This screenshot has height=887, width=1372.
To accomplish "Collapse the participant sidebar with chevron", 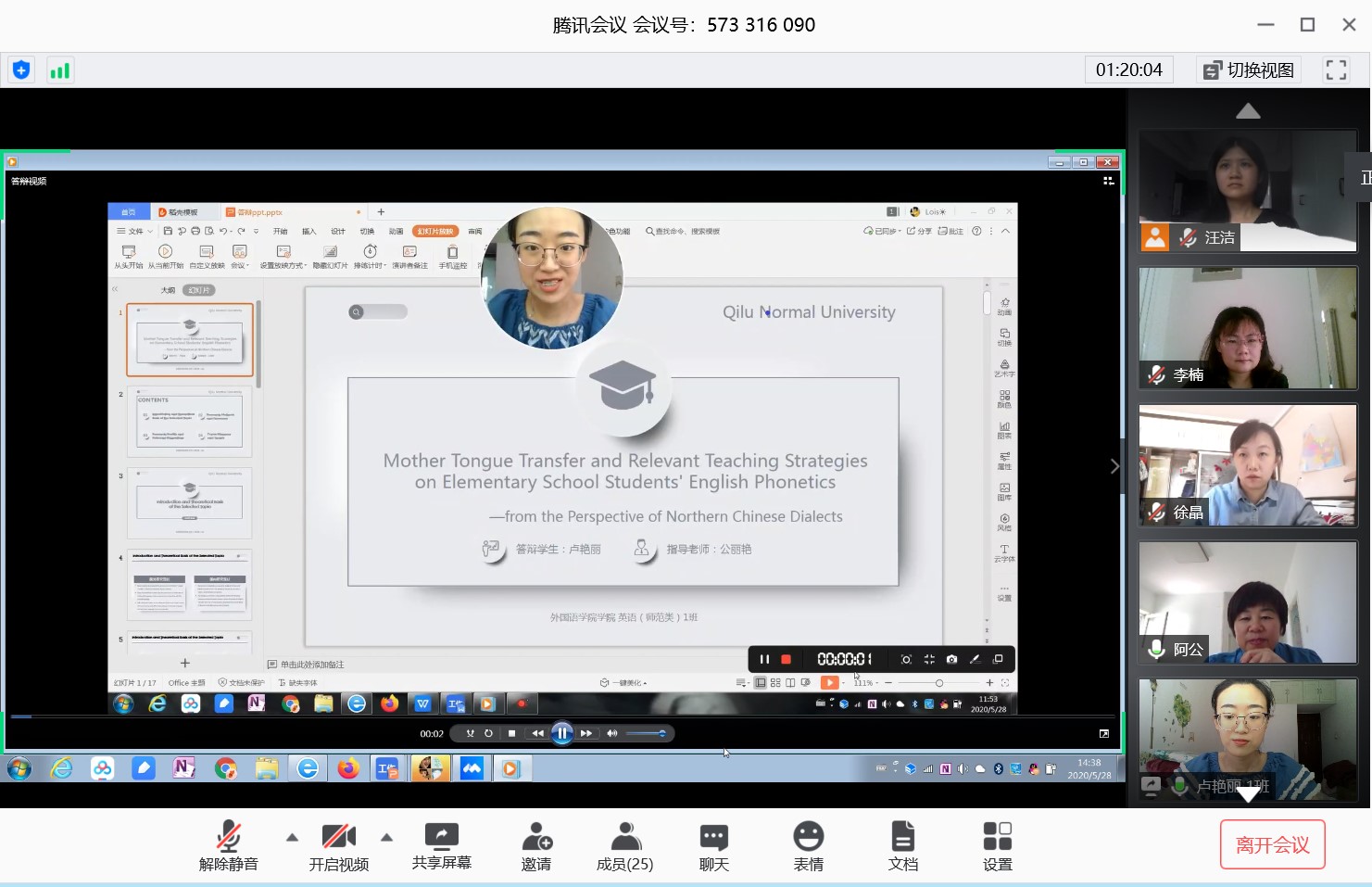I will 1114,466.
